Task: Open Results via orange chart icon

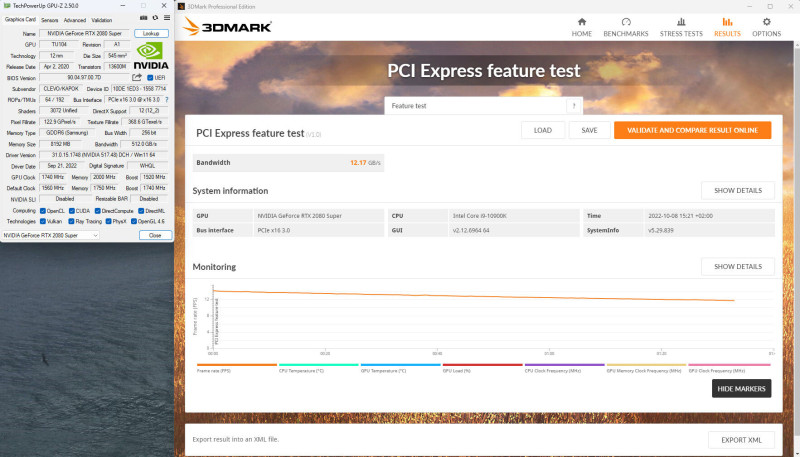Action: coord(727,22)
